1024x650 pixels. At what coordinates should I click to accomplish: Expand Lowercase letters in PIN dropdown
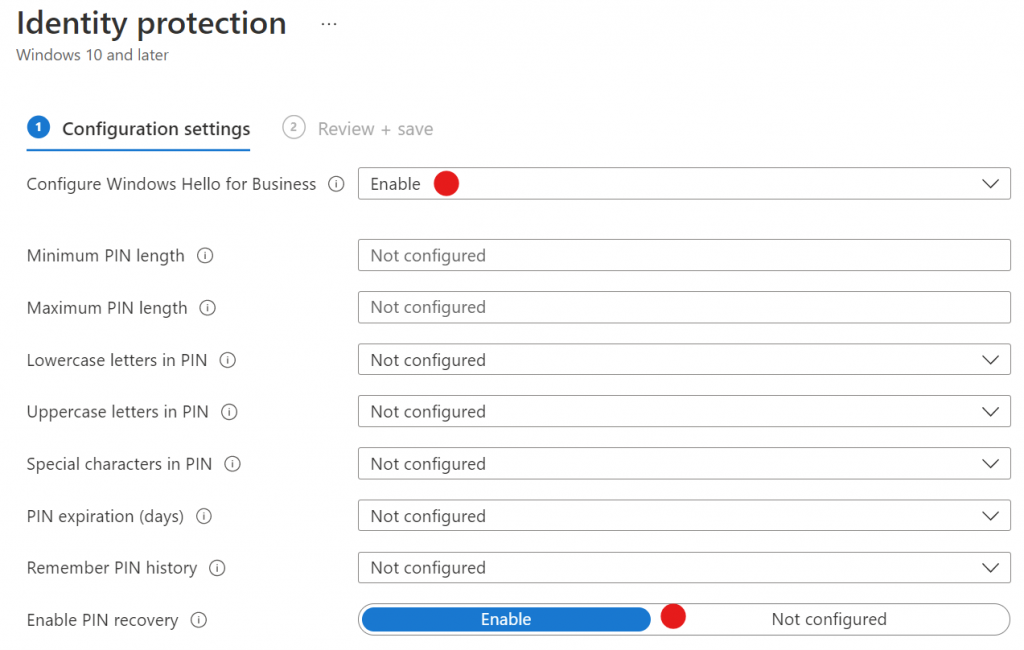(684, 359)
